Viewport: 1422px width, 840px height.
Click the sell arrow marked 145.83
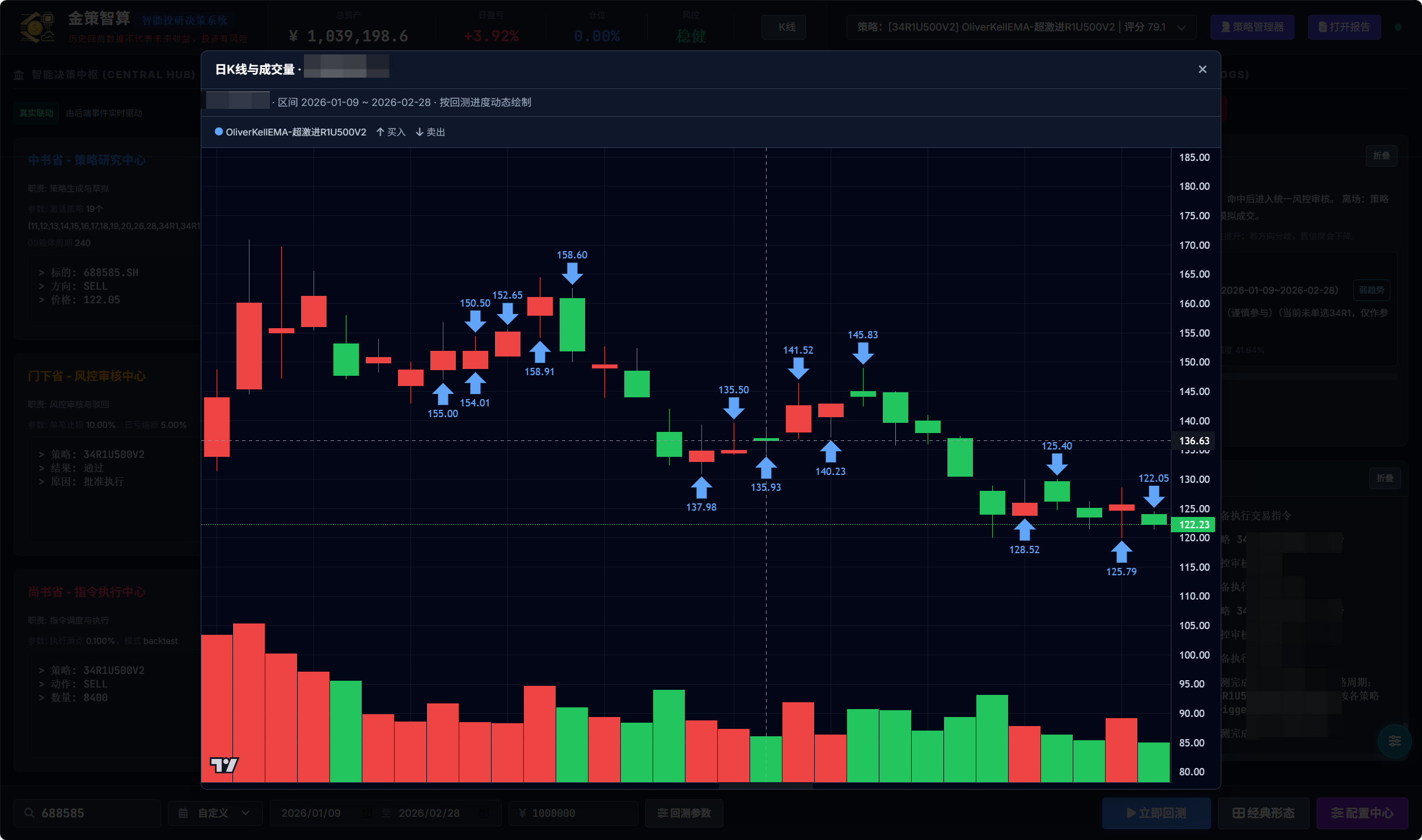coord(863,353)
